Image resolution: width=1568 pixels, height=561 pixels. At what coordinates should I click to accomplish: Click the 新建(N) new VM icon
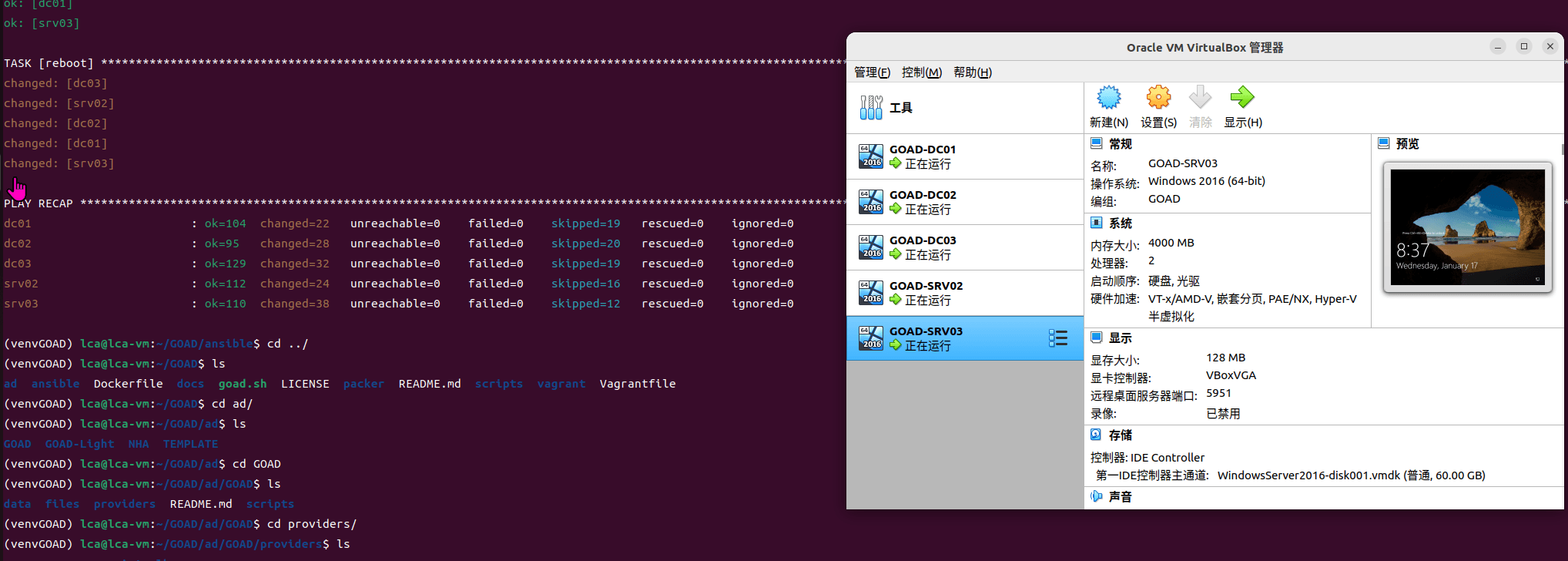[x=1109, y=98]
